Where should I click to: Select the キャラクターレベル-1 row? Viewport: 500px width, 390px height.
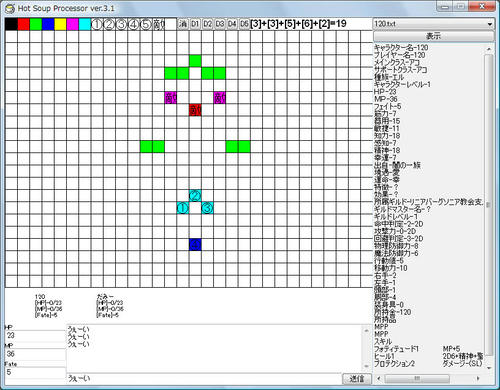[x=402, y=84]
